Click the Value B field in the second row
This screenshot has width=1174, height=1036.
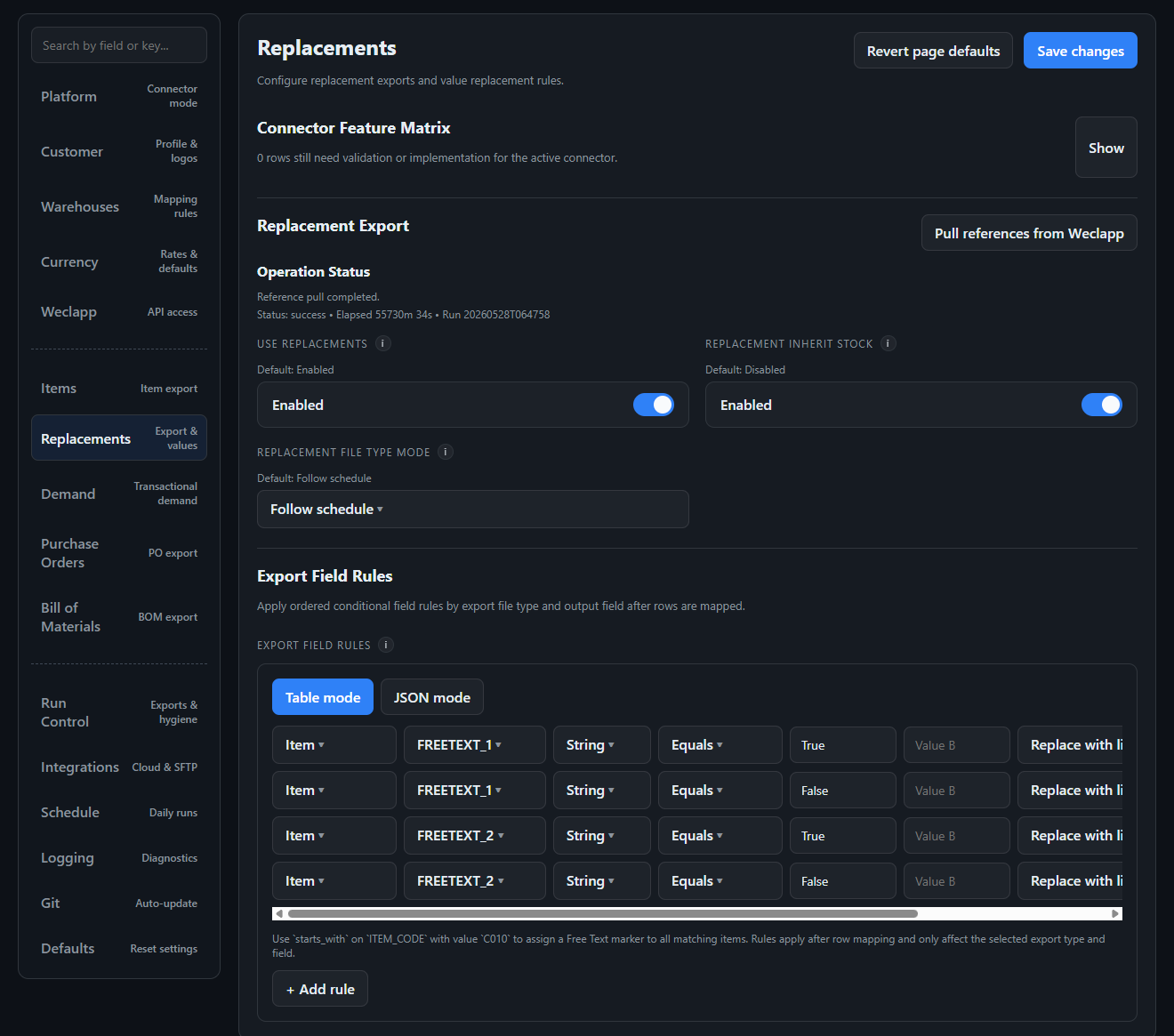click(957, 791)
